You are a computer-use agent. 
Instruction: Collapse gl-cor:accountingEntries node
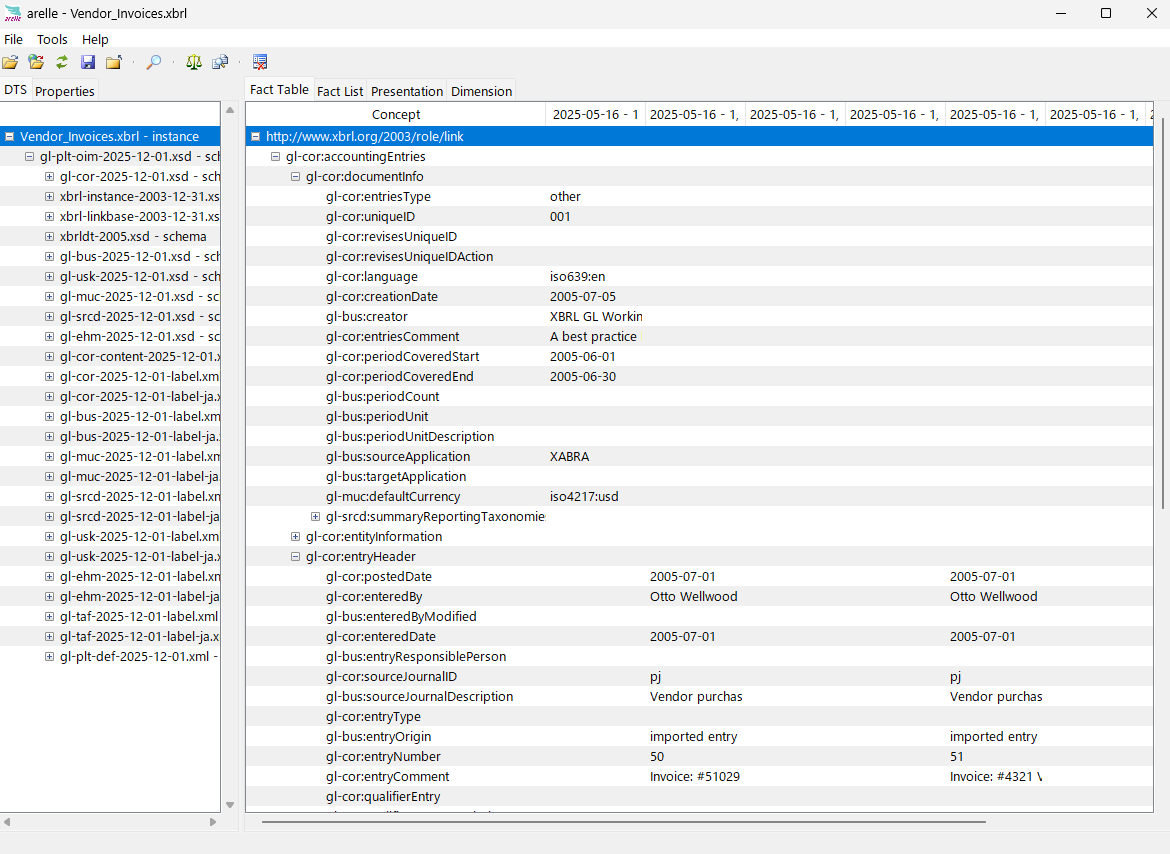pyautogui.click(x=275, y=157)
